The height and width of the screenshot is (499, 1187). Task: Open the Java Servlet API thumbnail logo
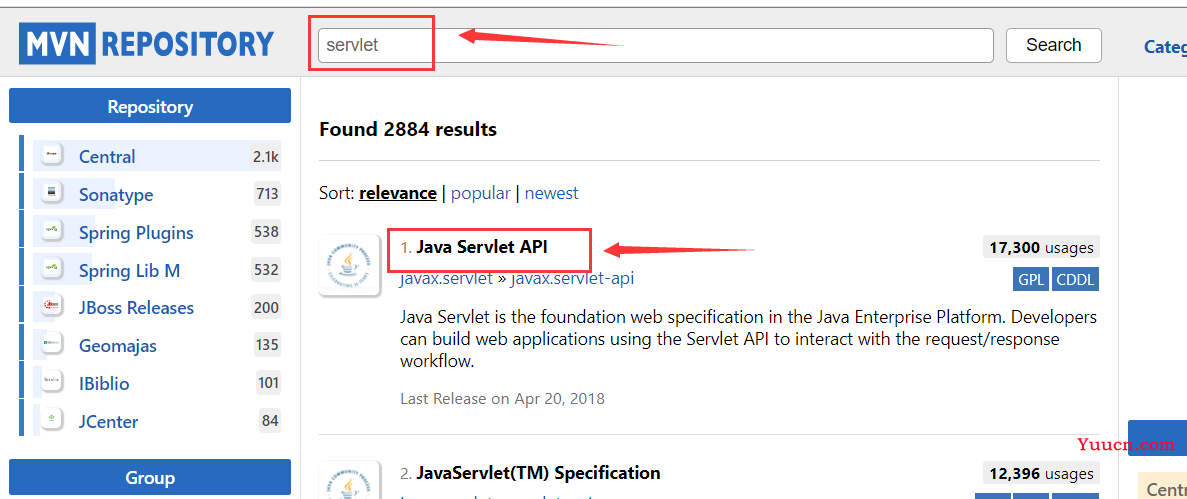click(350, 265)
